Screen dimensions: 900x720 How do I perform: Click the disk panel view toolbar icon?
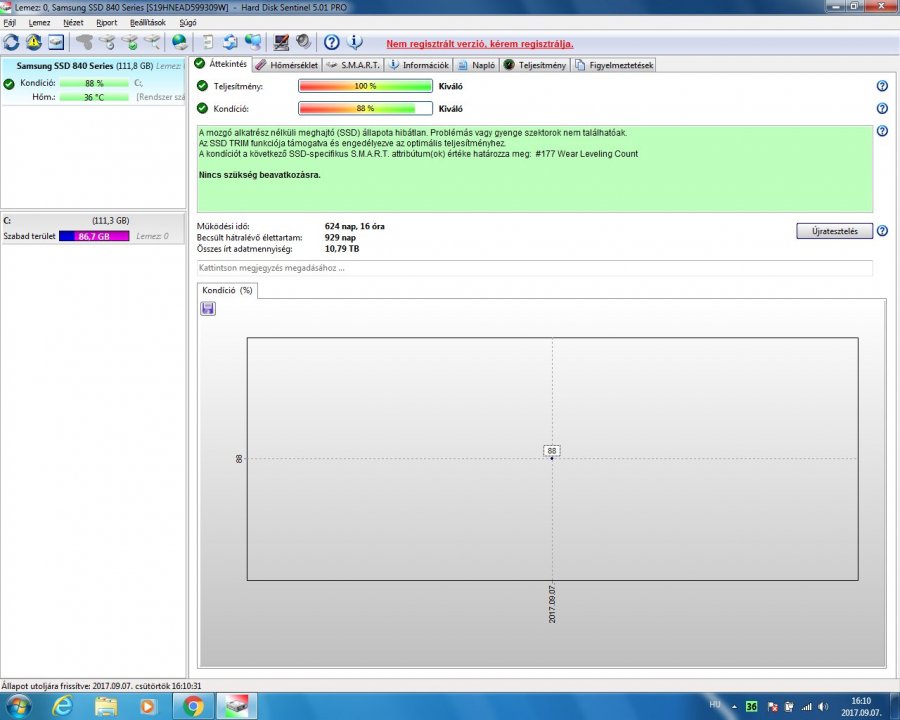[x=56, y=42]
